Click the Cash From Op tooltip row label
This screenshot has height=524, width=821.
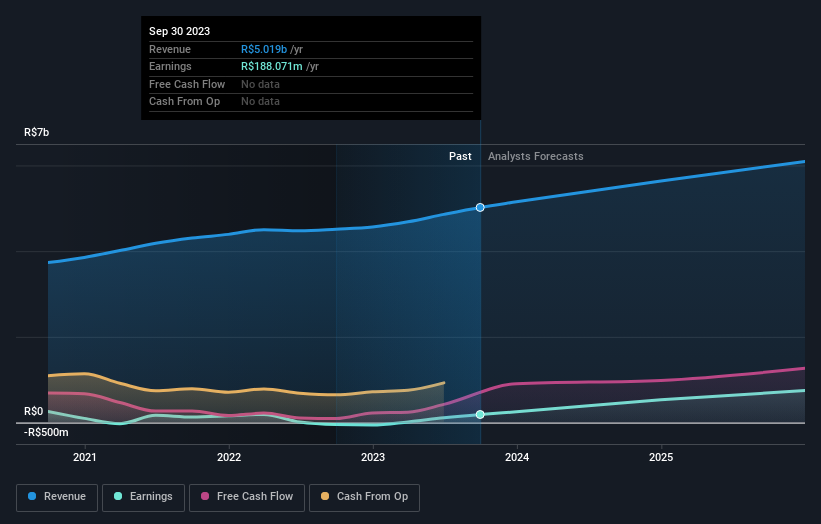pos(184,102)
